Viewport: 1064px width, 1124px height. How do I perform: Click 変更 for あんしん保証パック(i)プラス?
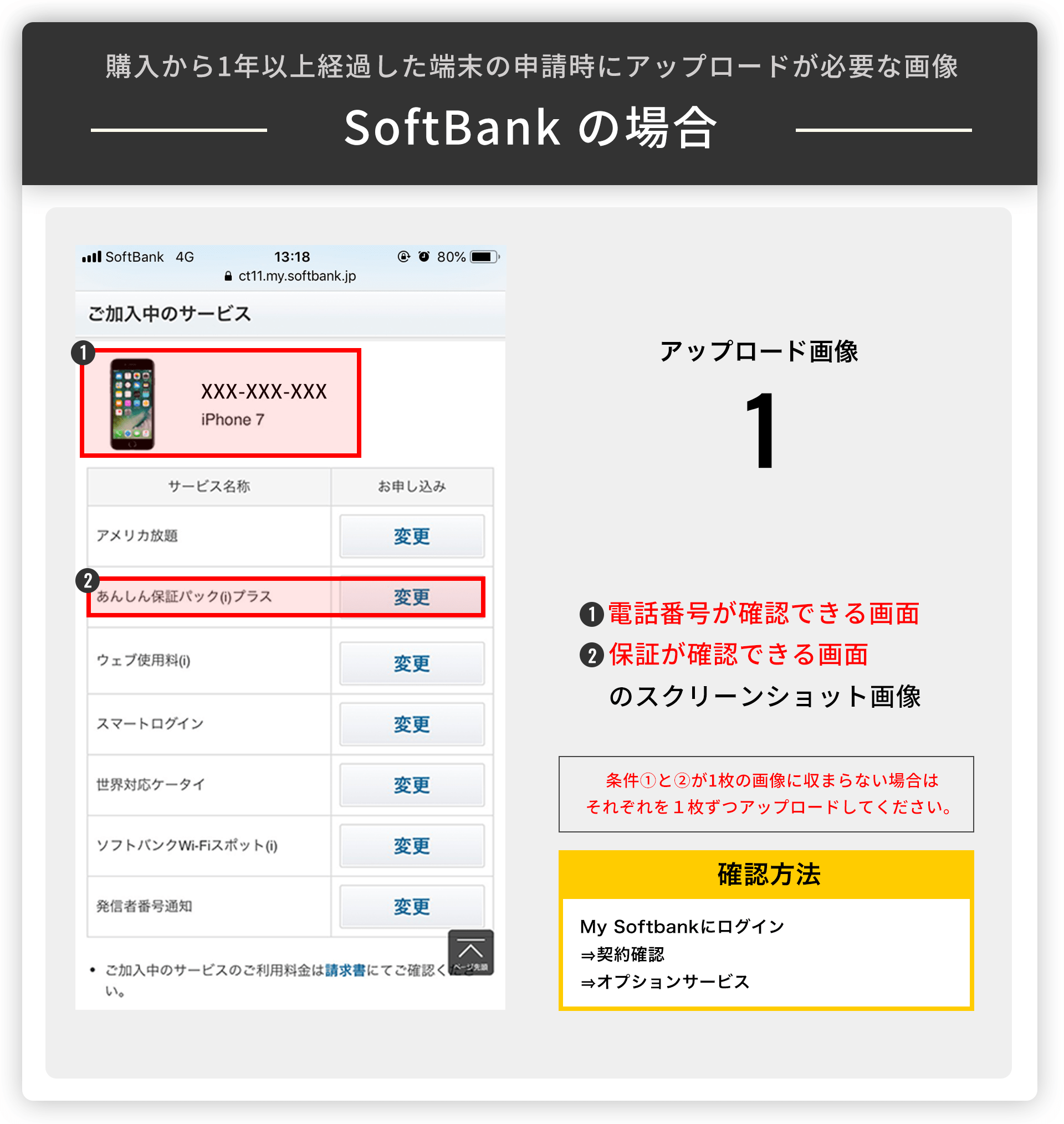coord(412,596)
